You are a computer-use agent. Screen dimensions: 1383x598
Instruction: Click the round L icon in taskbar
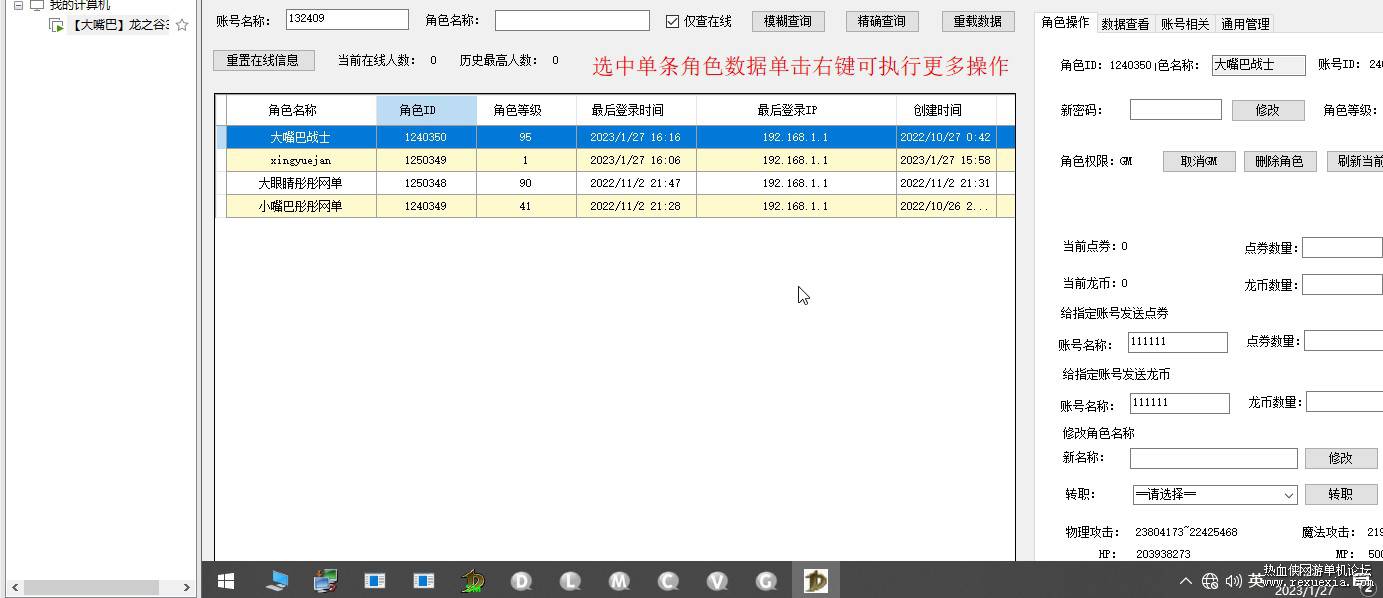(x=570, y=581)
